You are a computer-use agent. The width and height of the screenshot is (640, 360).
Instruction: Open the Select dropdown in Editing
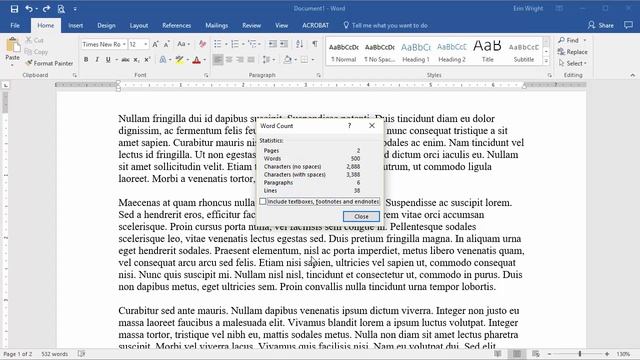573,63
